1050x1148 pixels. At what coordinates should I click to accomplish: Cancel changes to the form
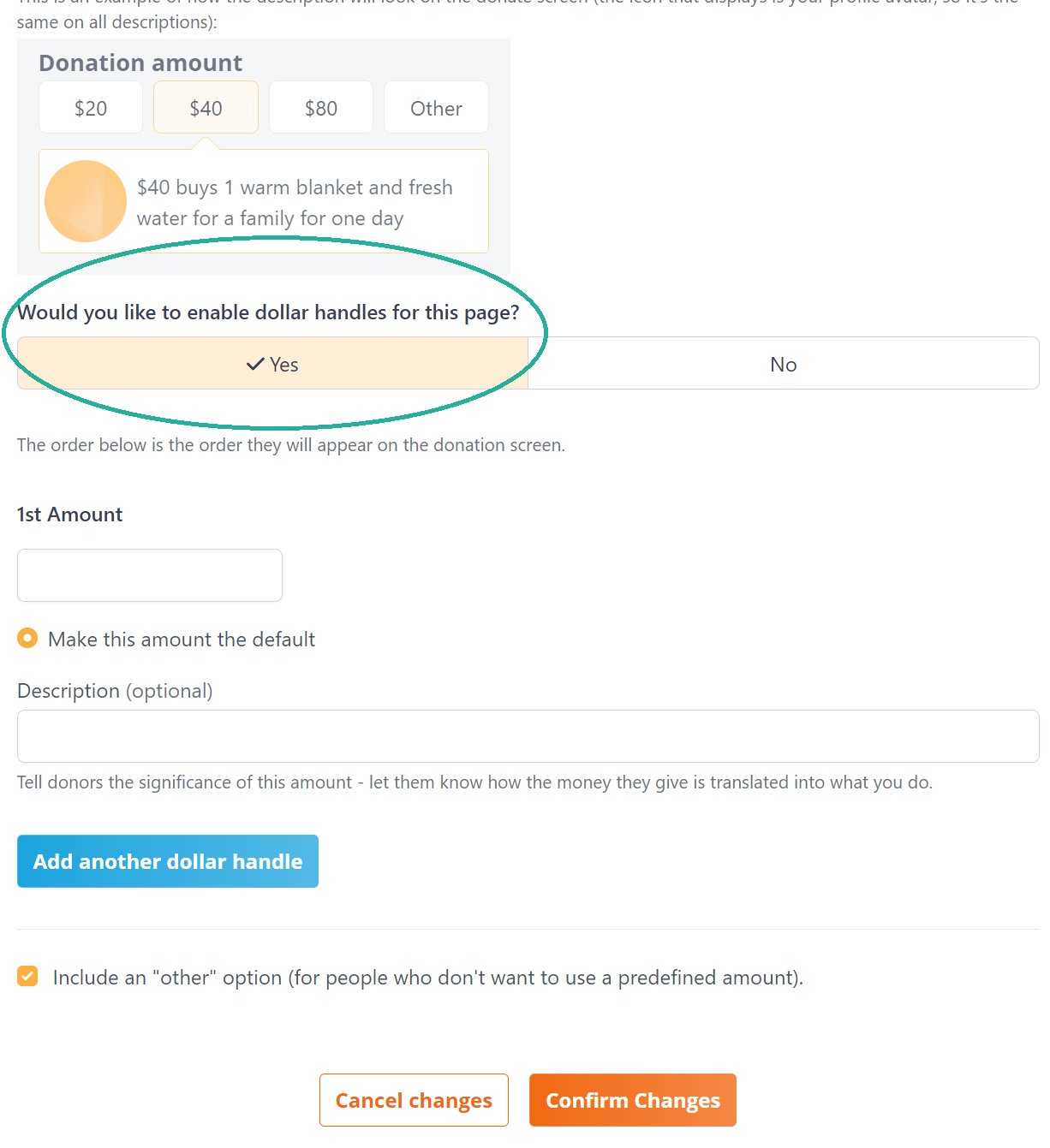point(414,1100)
